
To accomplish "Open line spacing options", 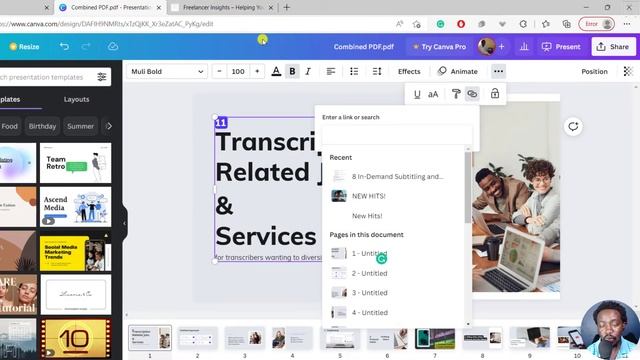I will point(377,71).
